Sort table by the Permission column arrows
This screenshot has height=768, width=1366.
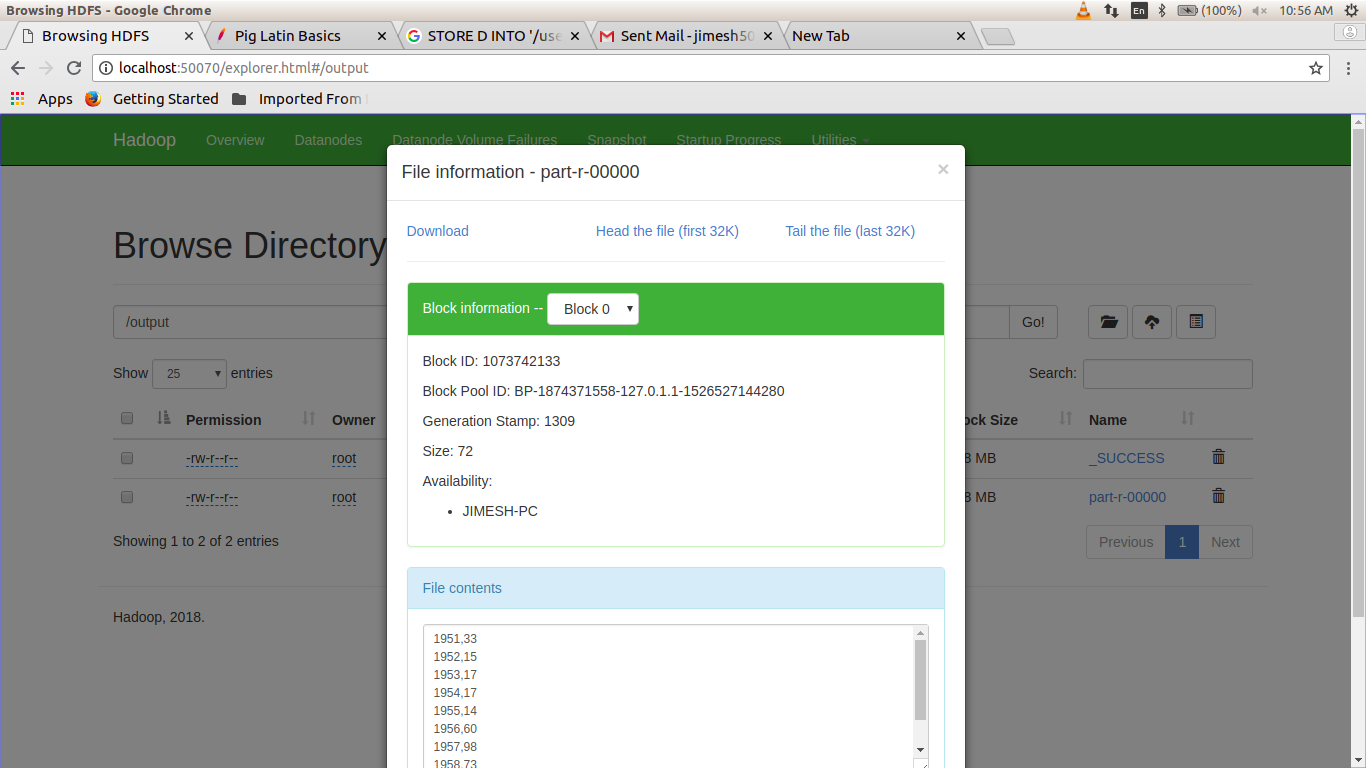point(309,418)
